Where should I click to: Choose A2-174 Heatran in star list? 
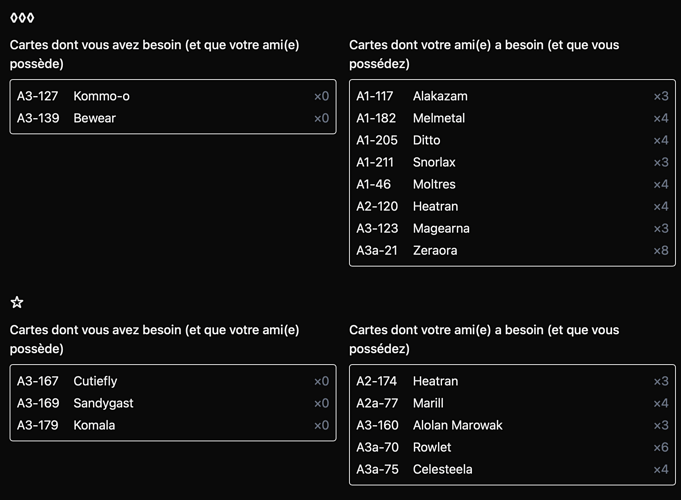[512, 381]
